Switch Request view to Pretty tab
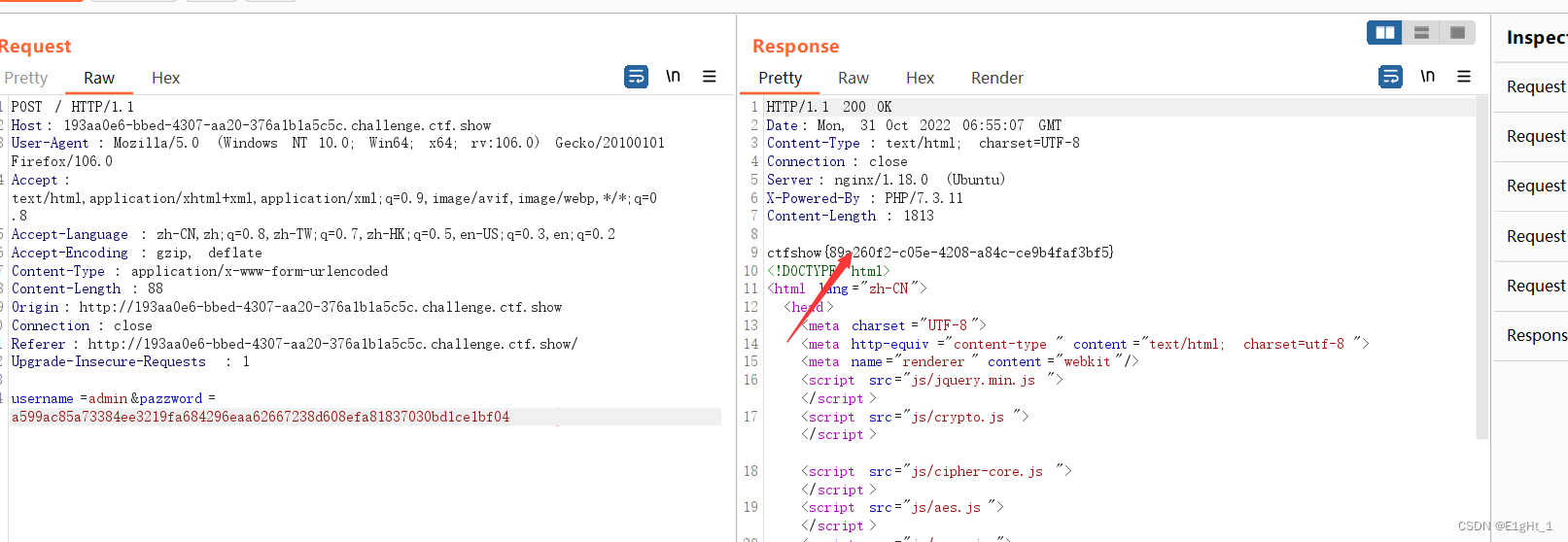The image size is (1568, 542). (x=25, y=78)
